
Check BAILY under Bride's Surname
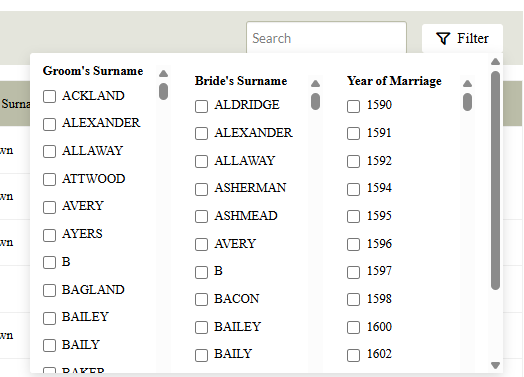click(202, 355)
